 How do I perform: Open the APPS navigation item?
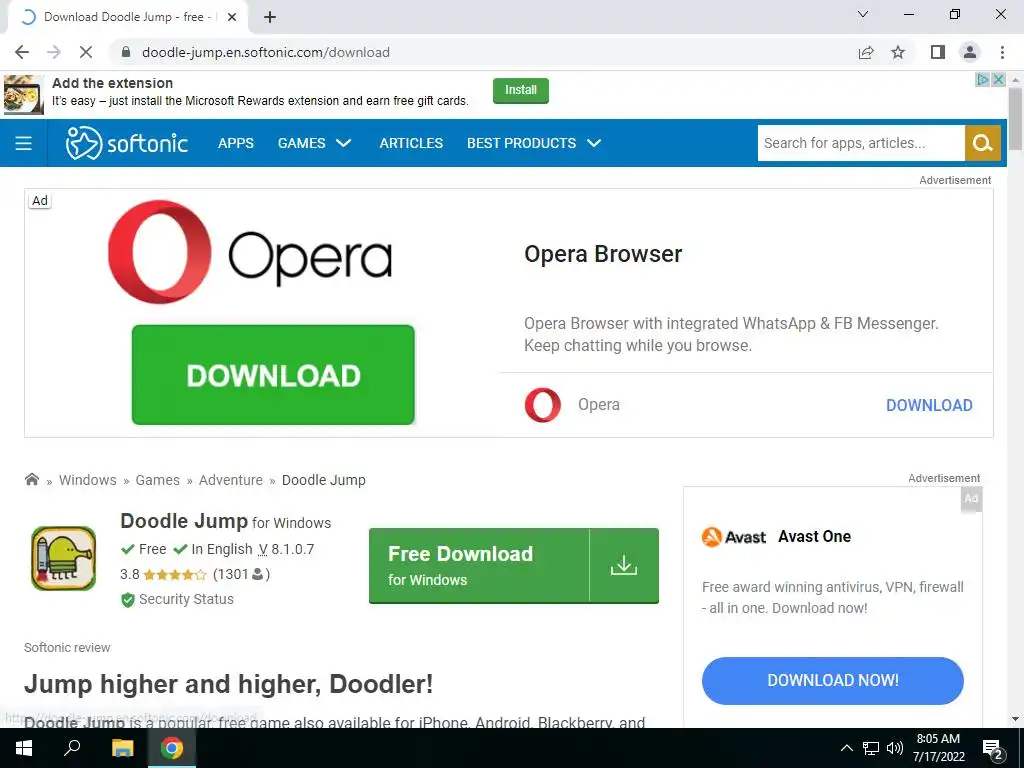236,143
